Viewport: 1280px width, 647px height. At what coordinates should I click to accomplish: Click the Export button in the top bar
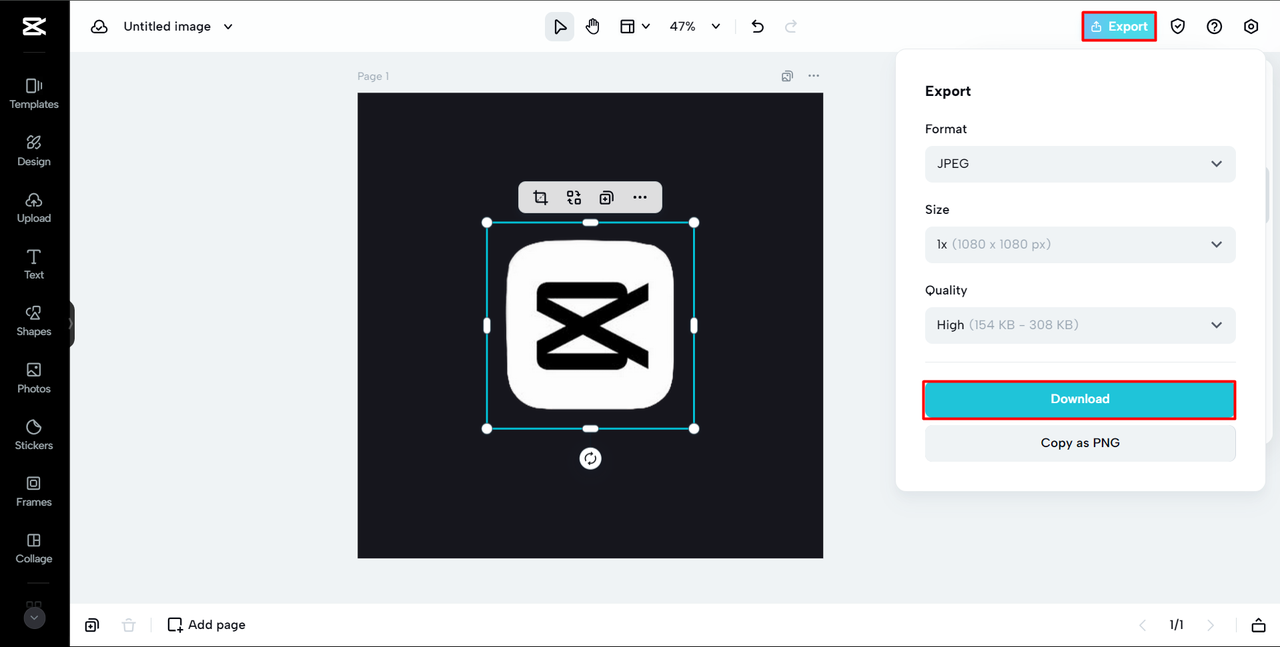(x=1119, y=27)
